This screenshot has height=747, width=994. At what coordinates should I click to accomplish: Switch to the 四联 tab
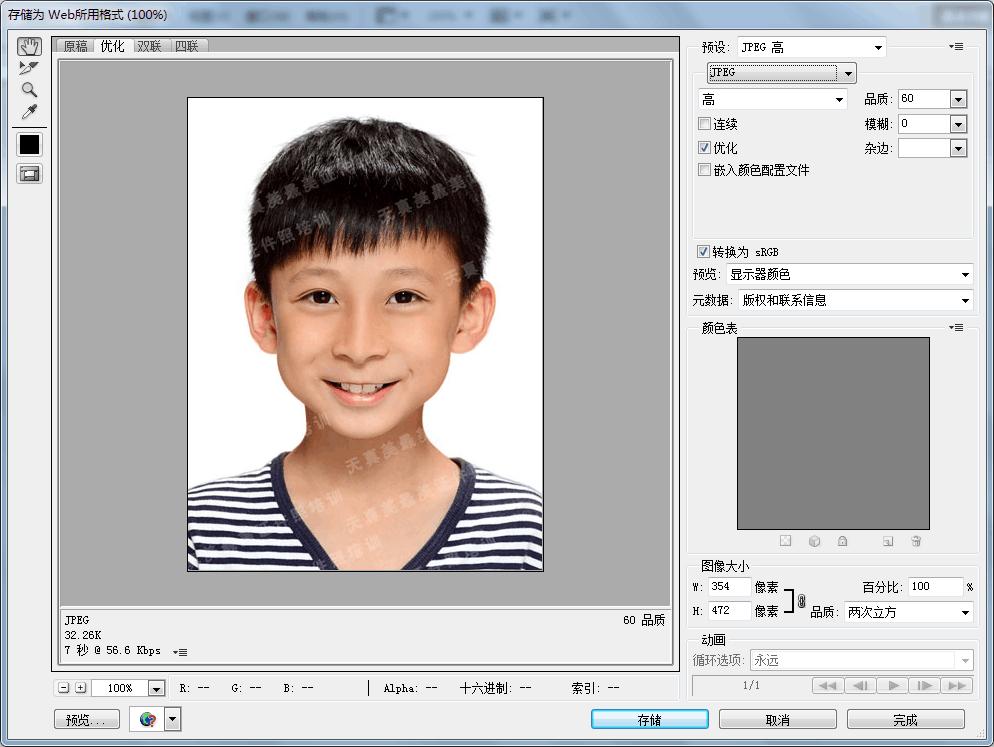click(188, 45)
